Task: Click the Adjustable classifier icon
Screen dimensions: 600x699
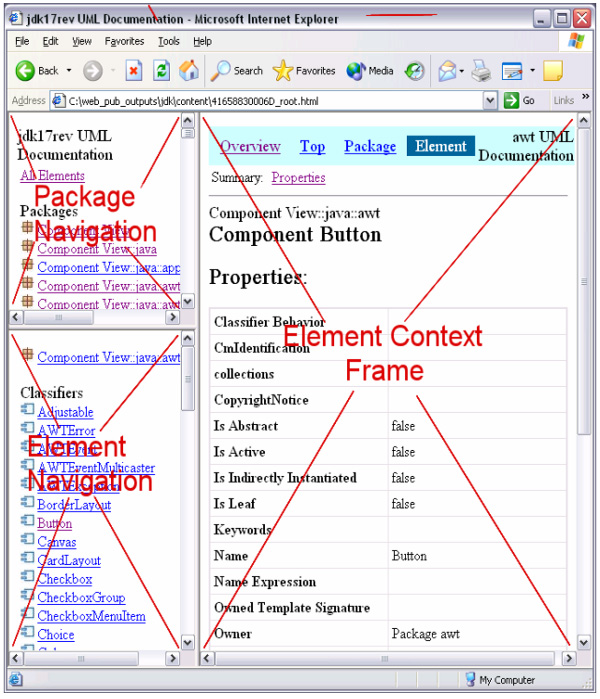Action: coord(28,409)
